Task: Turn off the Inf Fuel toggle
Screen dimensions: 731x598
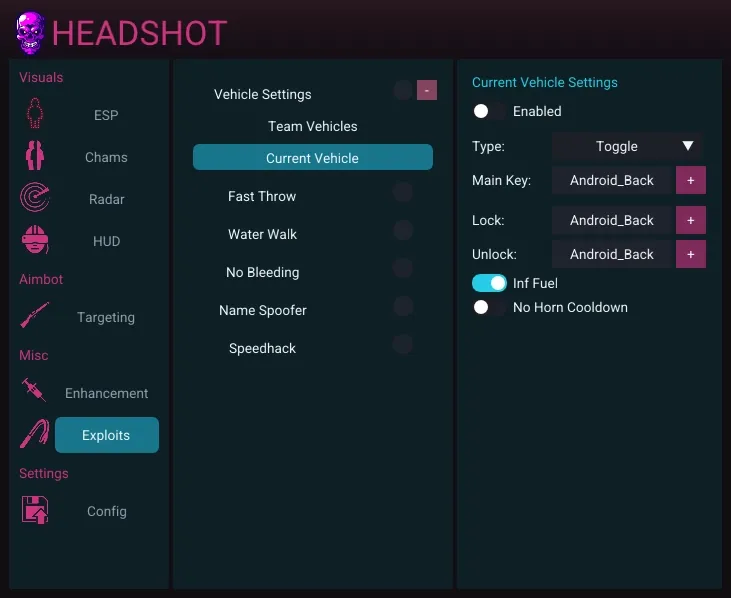Action: point(489,283)
